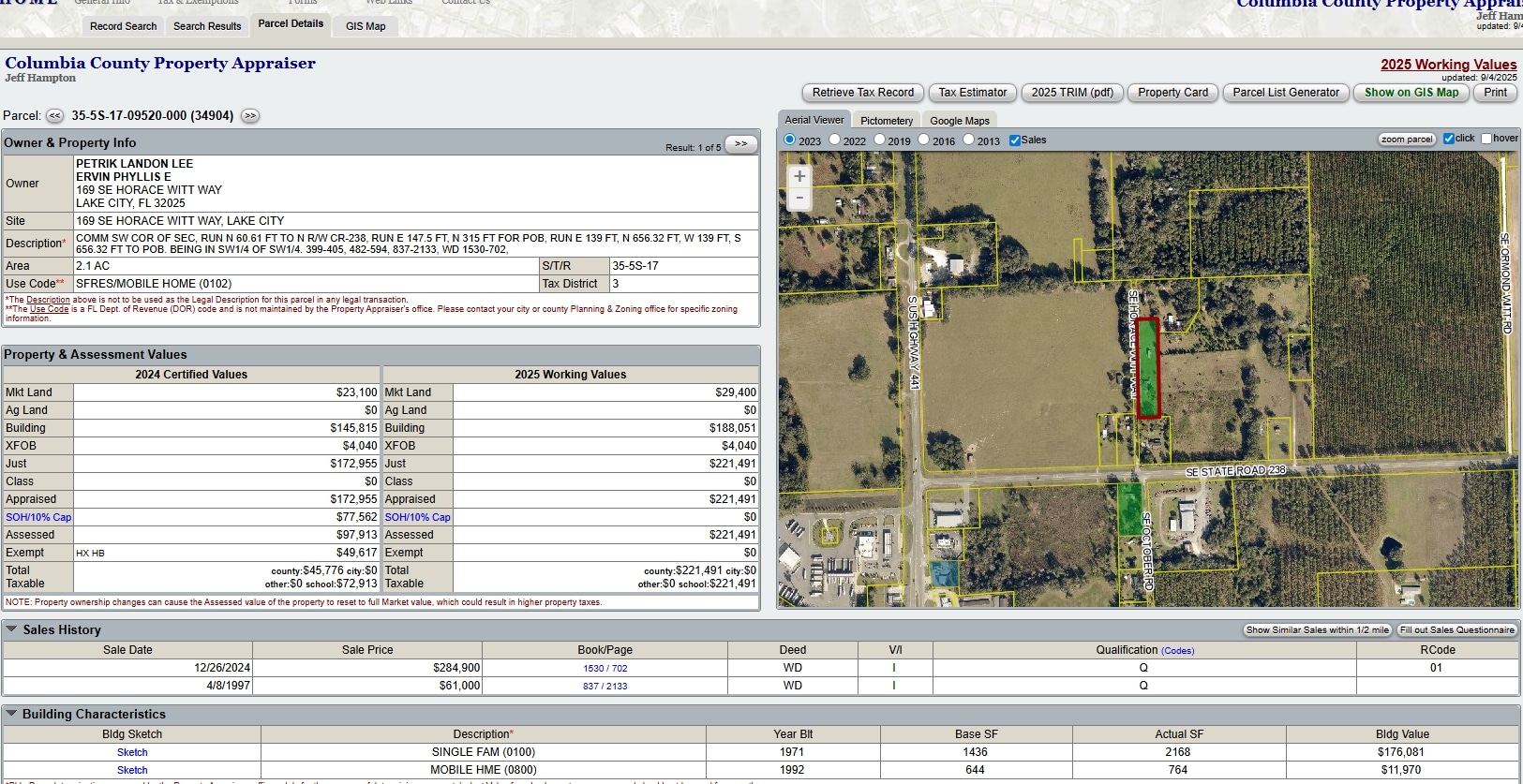Screen dimensions: 1523x784
Task: Enable the hover checkbox on map
Action: (x=1486, y=139)
